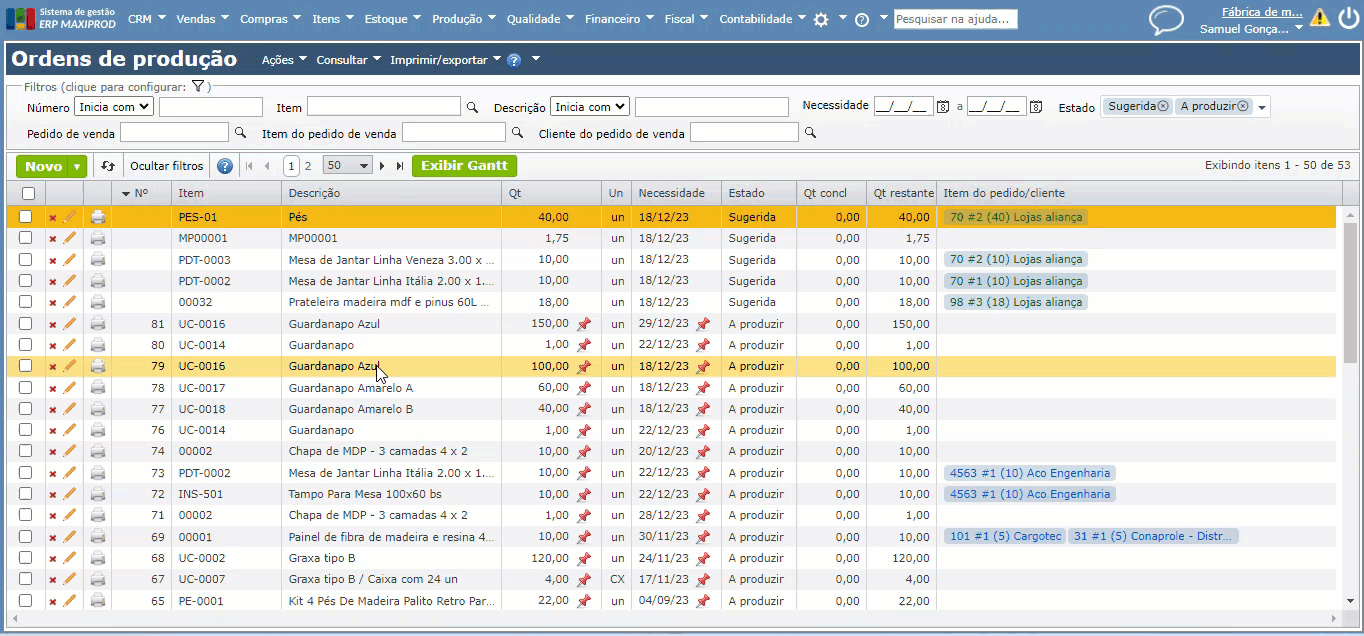Screen dimensions: 1364x636
Task: Click the red delete X for order 79
Action: click(x=53, y=367)
